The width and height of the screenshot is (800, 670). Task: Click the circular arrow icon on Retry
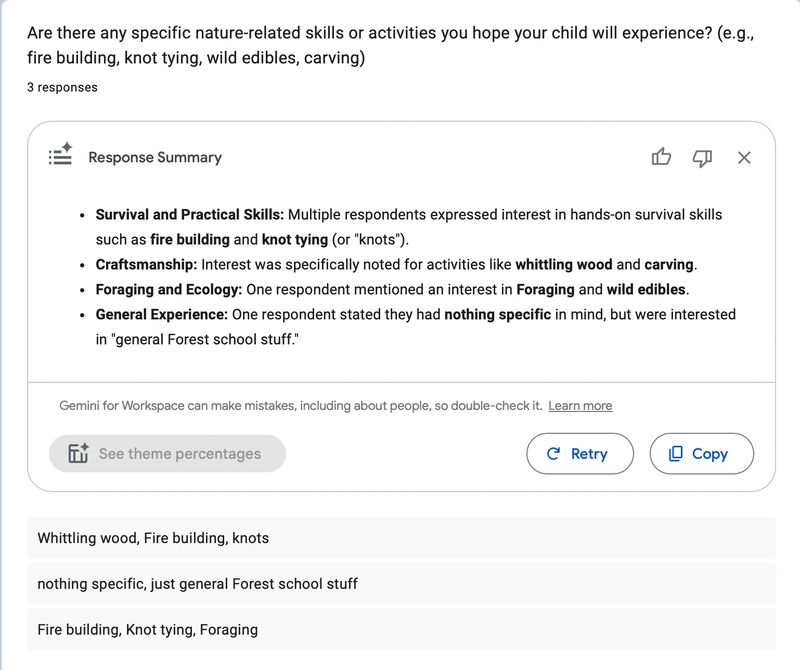tap(553, 454)
